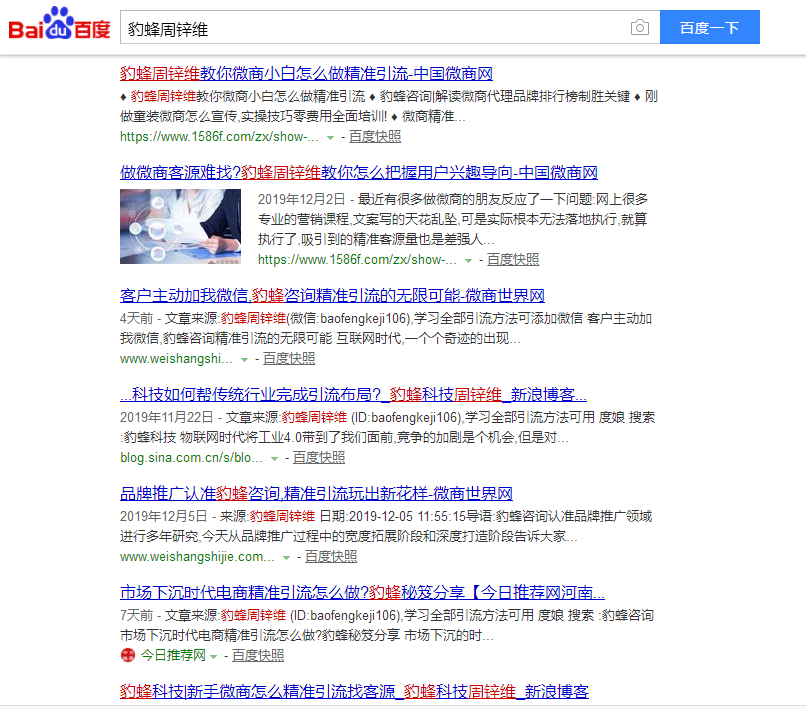Open result 客户主动加我微信,豹蜂咨询精准引流的无限可能
Image resolution: width=806 pixels, height=709 pixels.
[x=332, y=296]
